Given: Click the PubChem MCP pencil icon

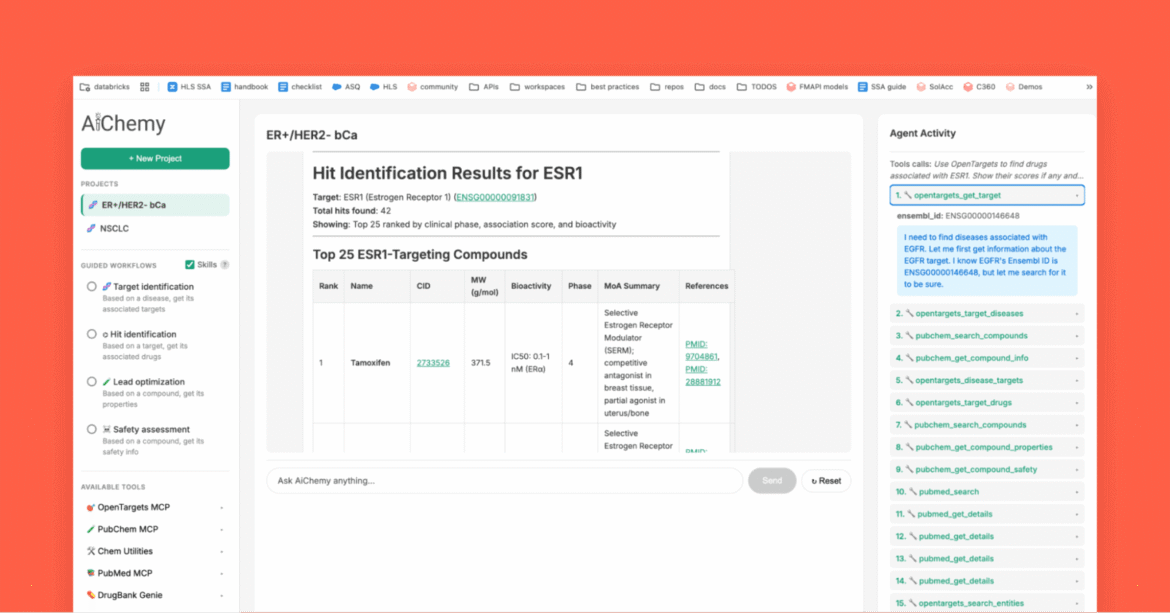Looking at the screenshot, I should point(90,529).
